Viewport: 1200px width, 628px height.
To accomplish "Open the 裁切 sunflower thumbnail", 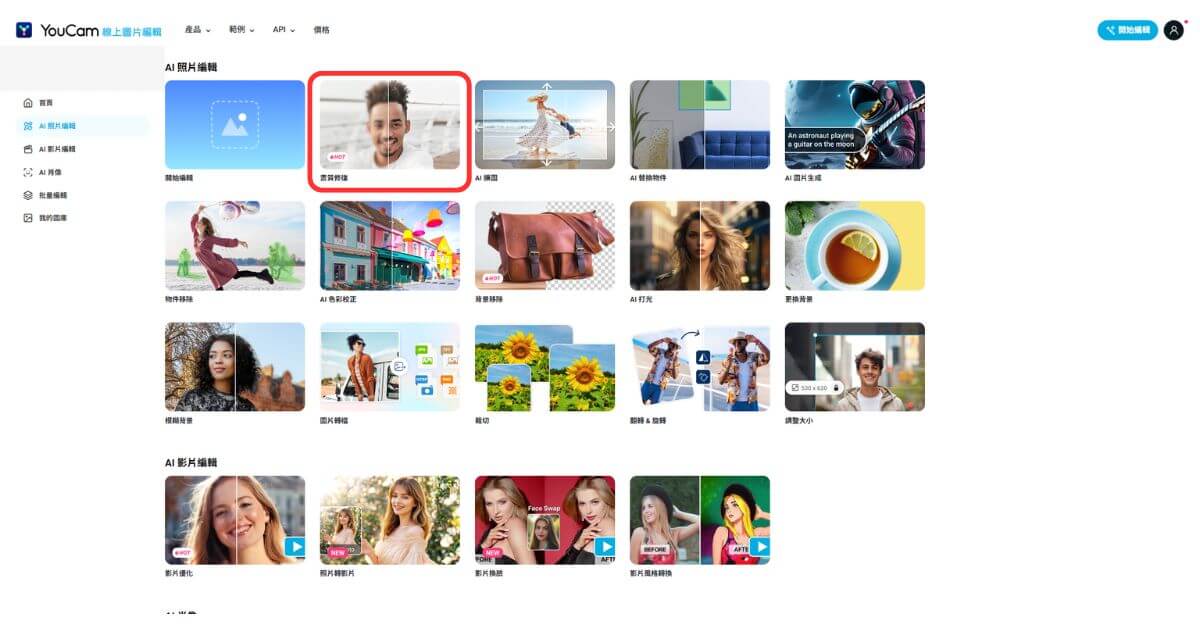I will coord(545,367).
